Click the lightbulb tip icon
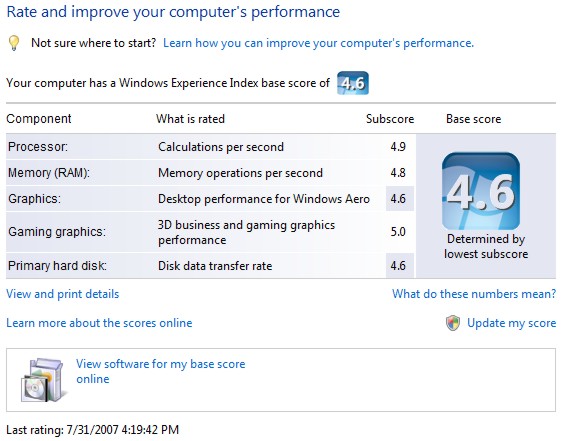Image resolution: width=562 pixels, height=441 pixels. tap(14, 43)
